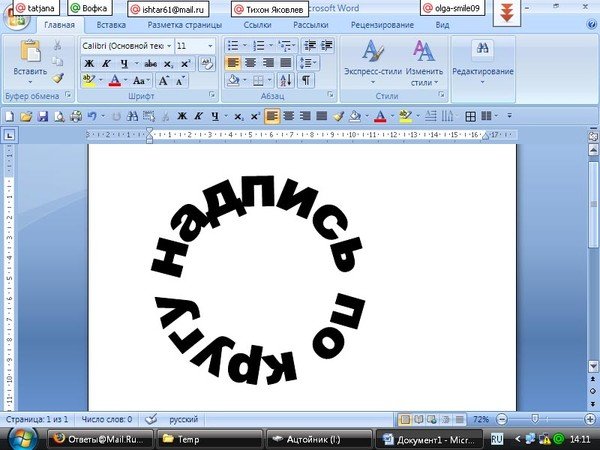This screenshot has height=450, width=600.
Task: Toggle bold (Ж) in the ribbon
Action: point(89,63)
